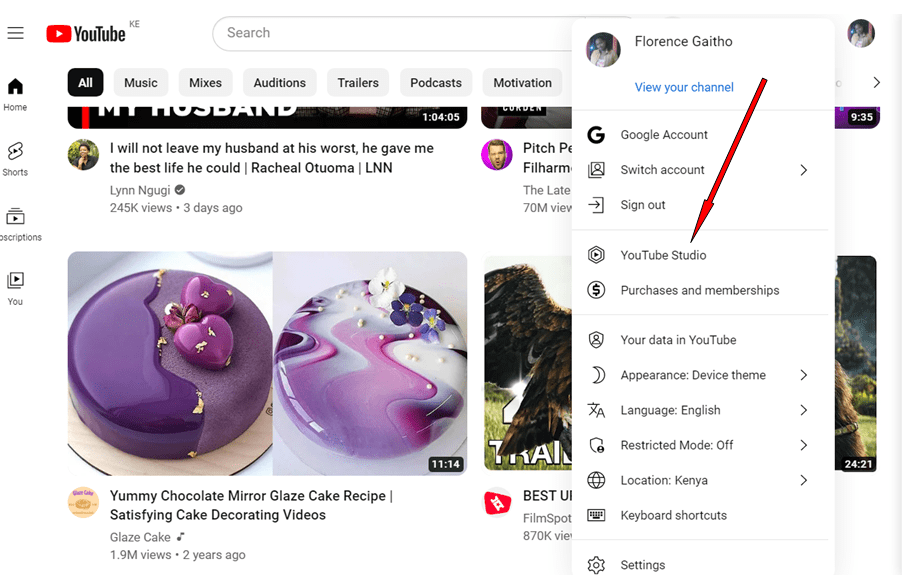902x575 pixels.
Task: Open Lynn Ngugi channel name link
Action: click(x=140, y=190)
